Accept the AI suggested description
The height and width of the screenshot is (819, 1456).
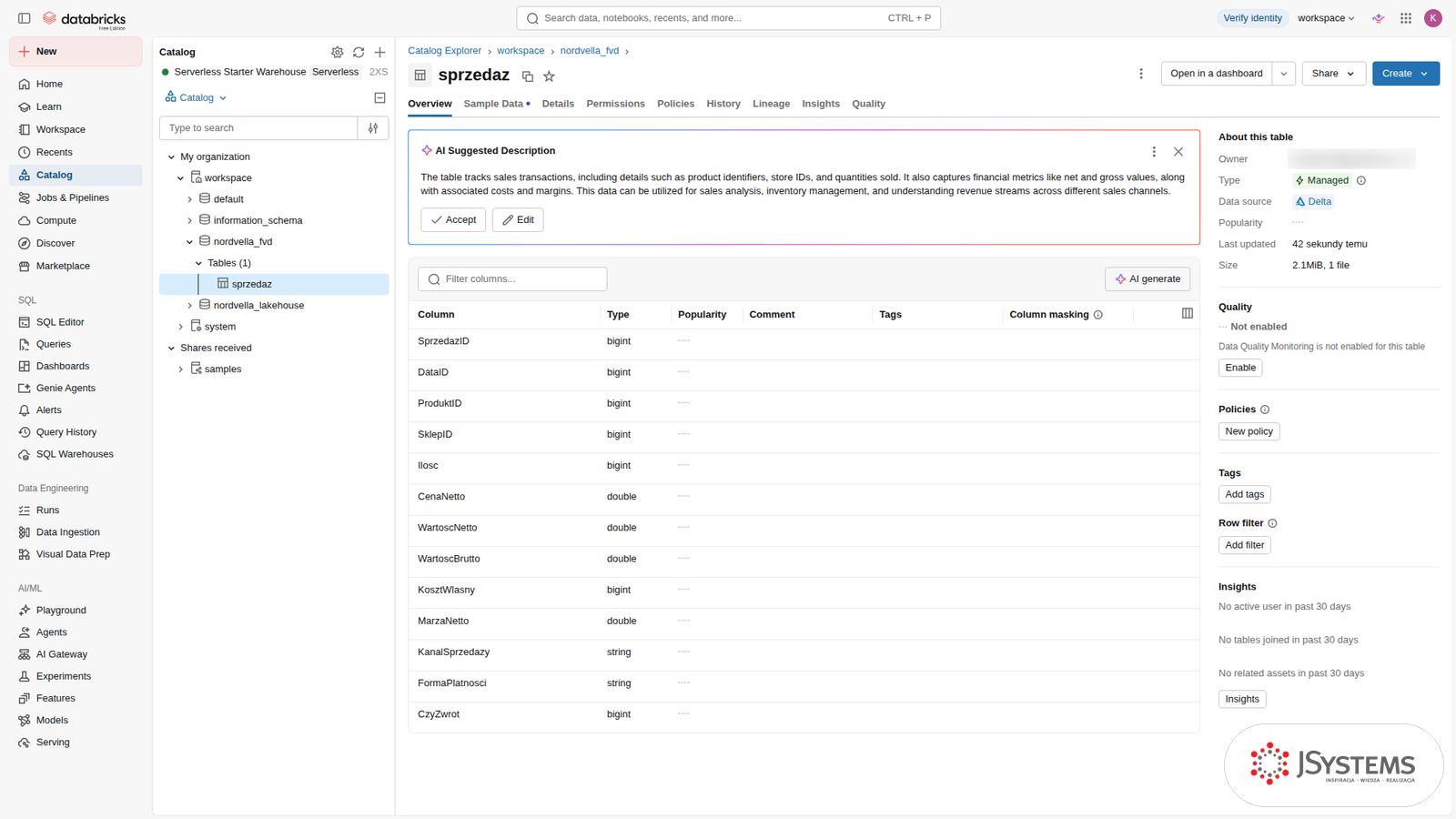point(453,220)
